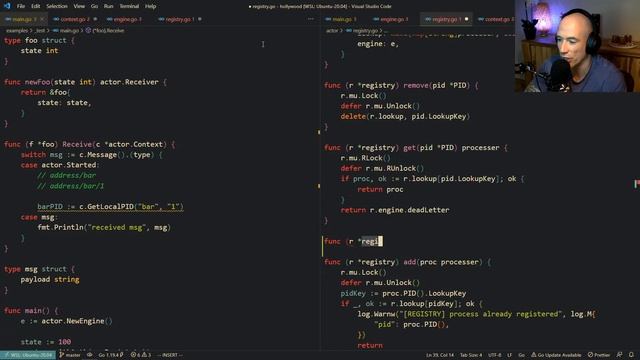Click main.go breadcrumb in left editor
640x360 pixels.
coord(67,31)
